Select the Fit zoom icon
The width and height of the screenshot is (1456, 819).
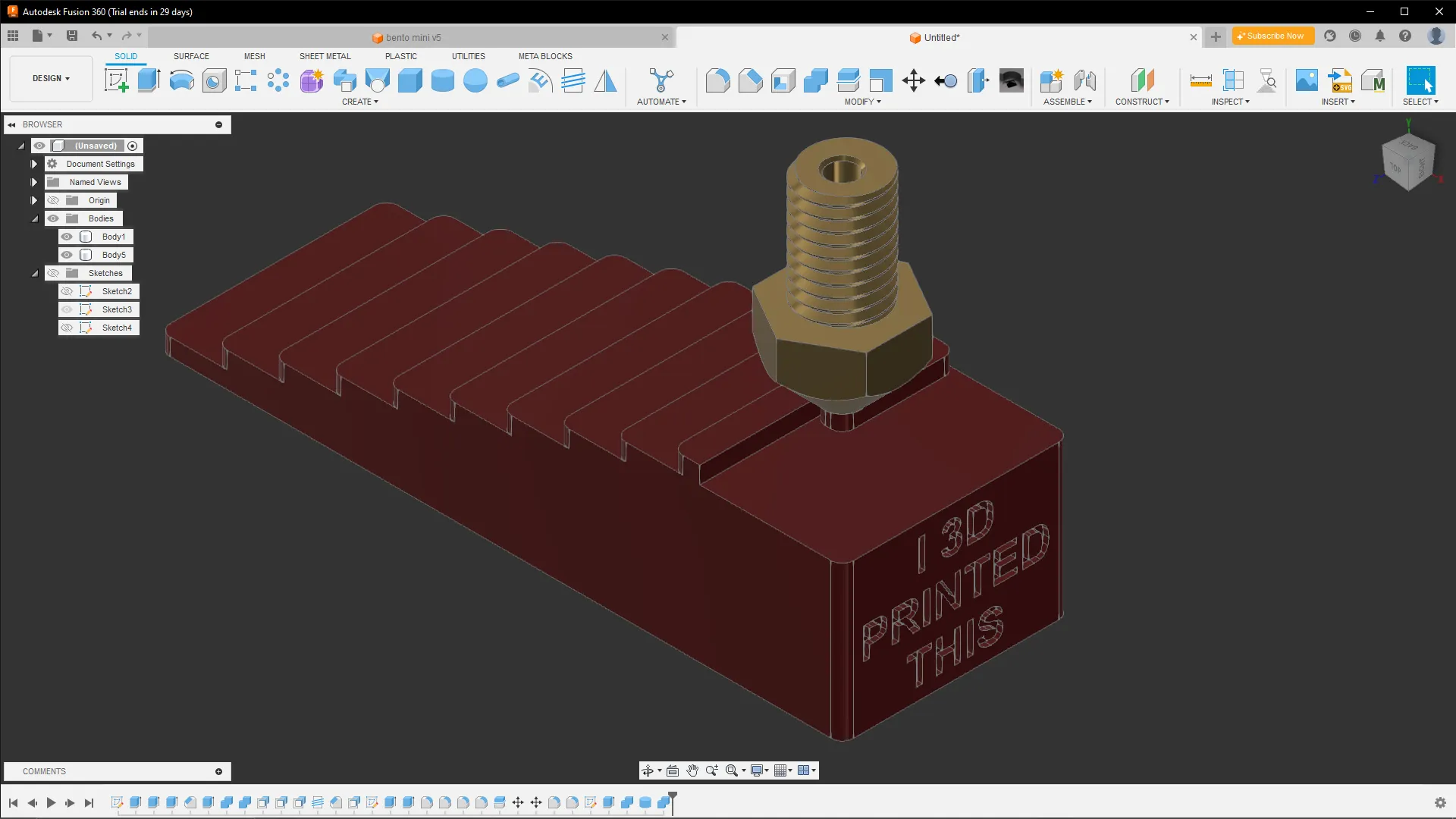pos(730,770)
